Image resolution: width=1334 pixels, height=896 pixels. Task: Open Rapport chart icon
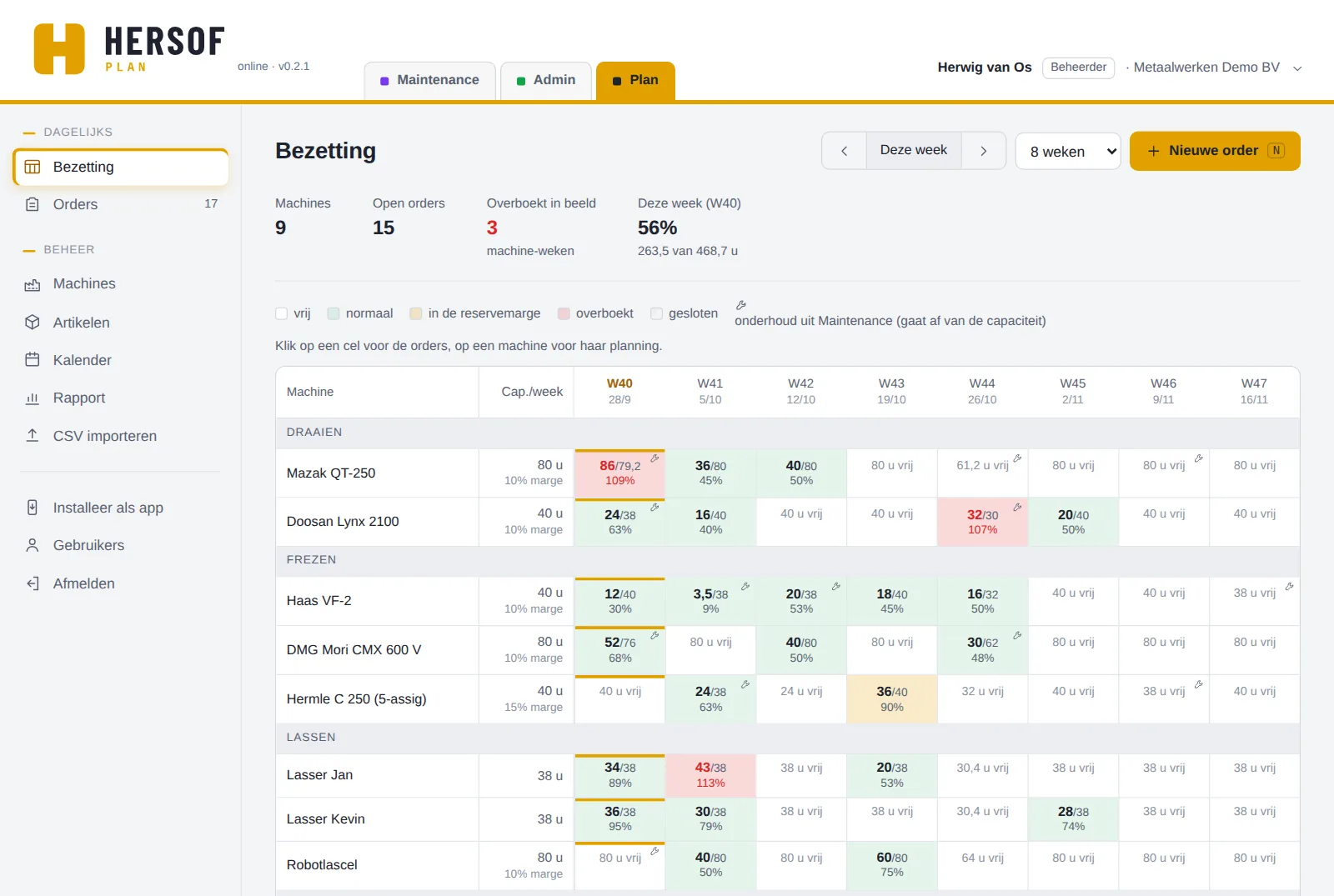pyautogui.click(x=33, y=398)
